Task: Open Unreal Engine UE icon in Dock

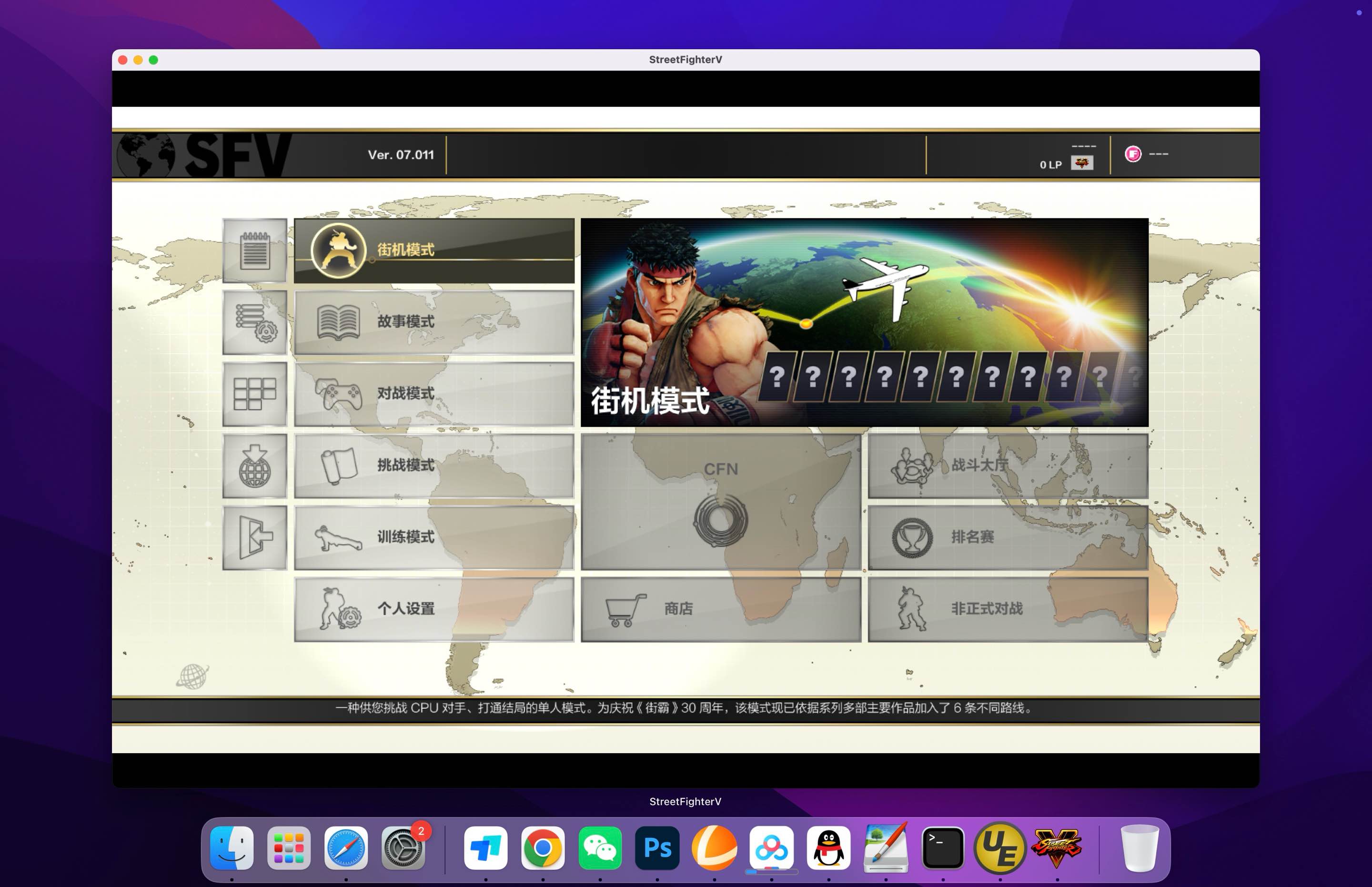Action: pos(1000,848)
